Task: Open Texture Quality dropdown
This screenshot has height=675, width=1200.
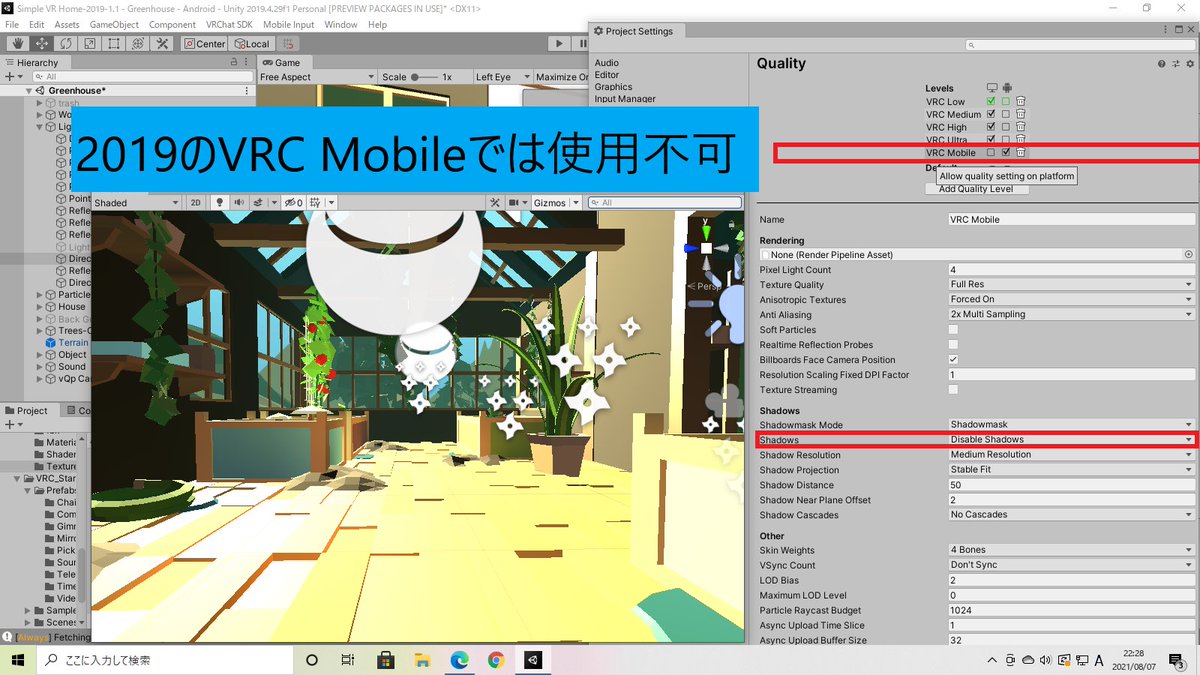Action: 1071,284
